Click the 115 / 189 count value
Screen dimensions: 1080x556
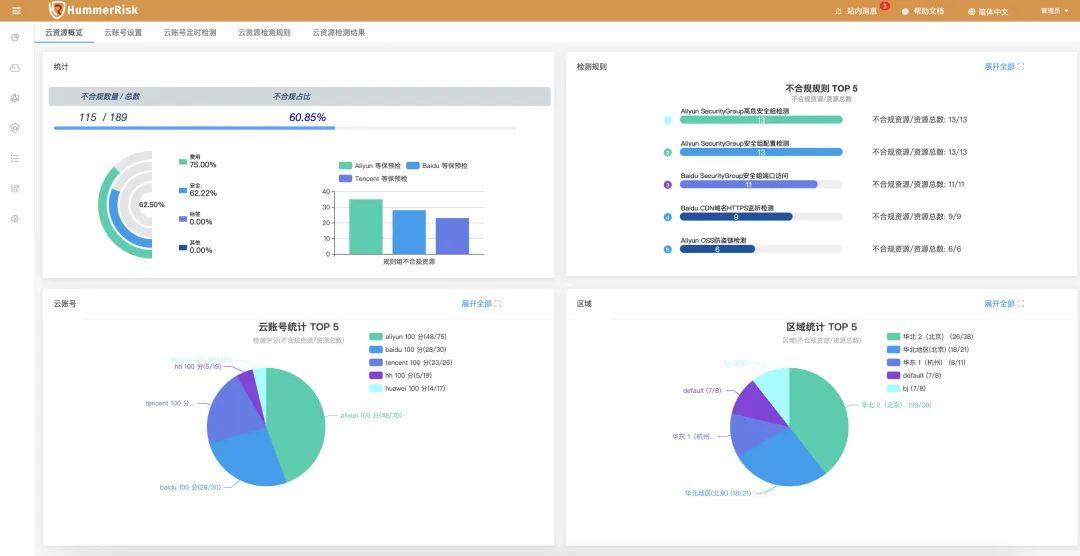coord(103,117)
